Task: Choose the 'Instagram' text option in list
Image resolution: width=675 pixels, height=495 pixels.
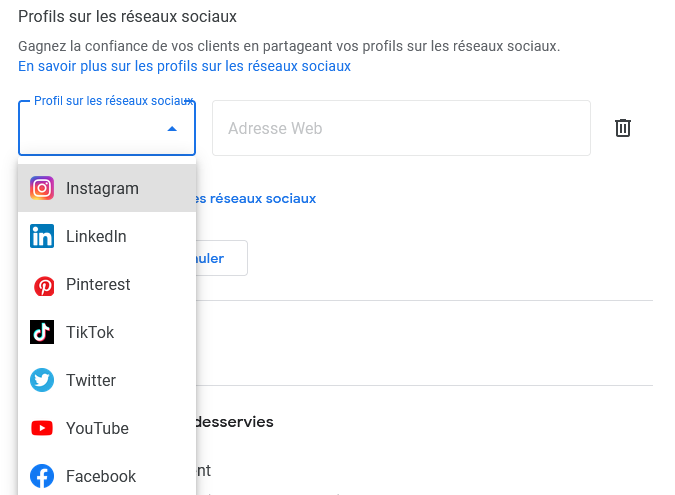Action: click(x=102, y=188)
